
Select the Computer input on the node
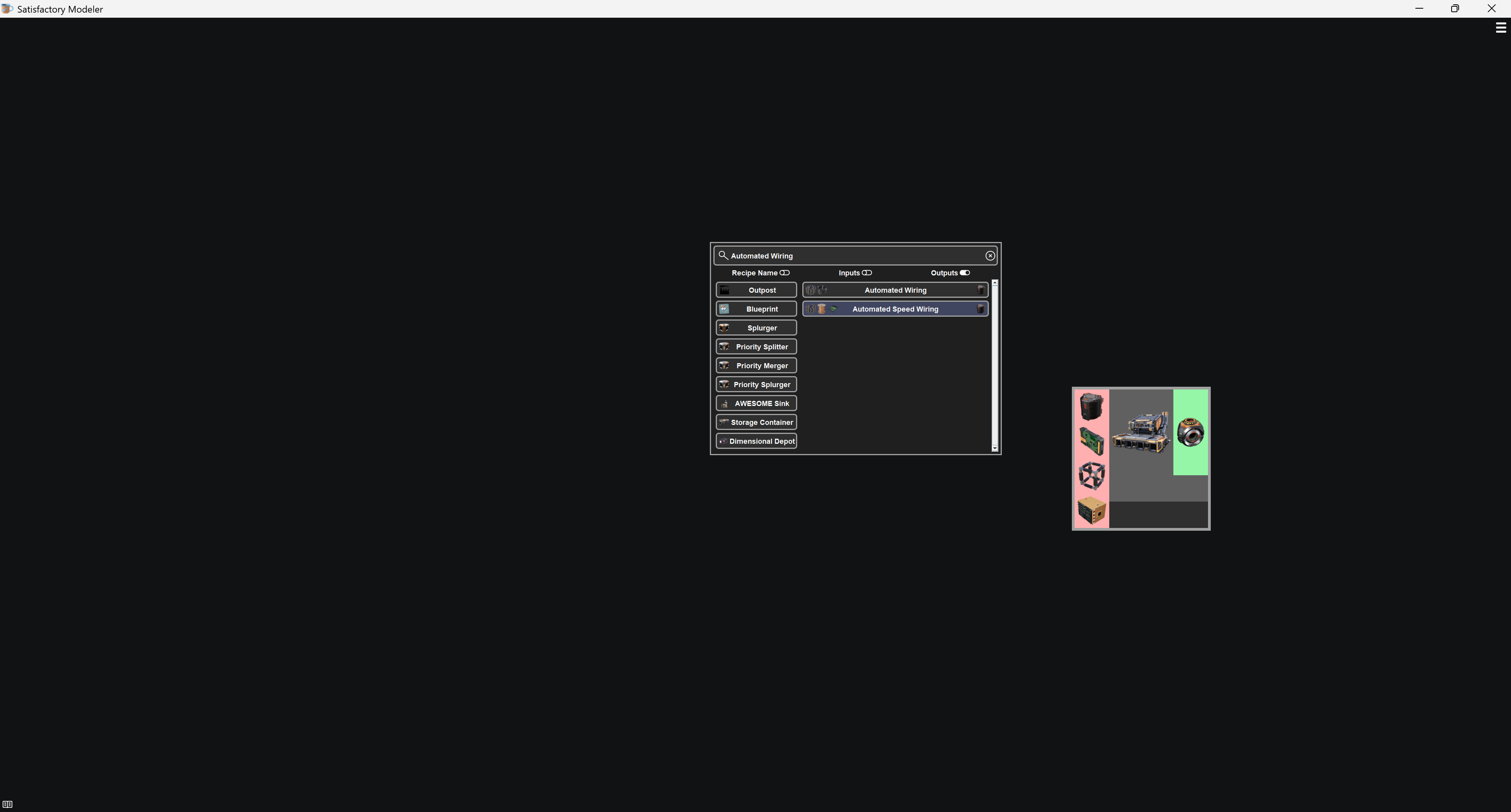[1092, 510]
